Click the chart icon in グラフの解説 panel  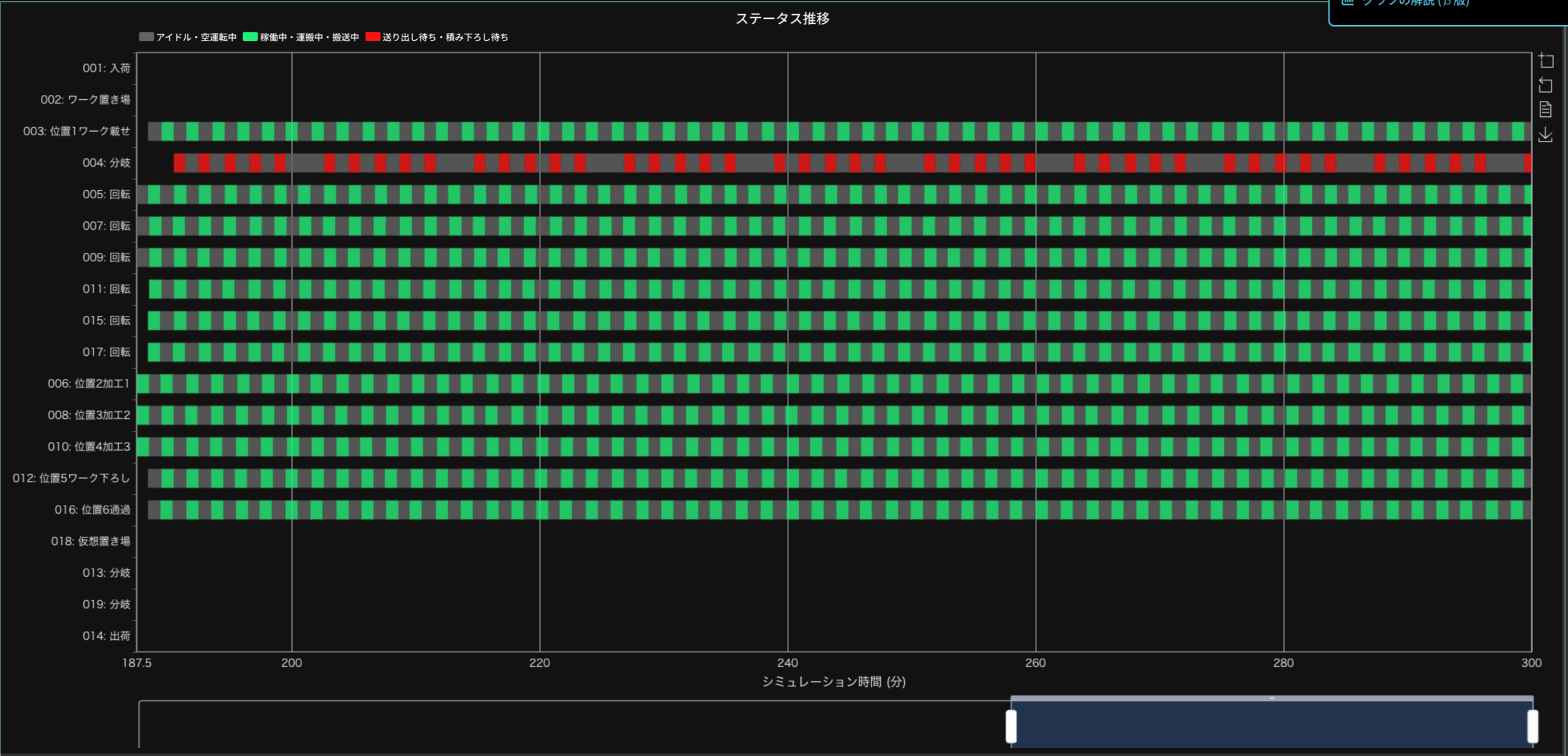(x=1347, y=2)
